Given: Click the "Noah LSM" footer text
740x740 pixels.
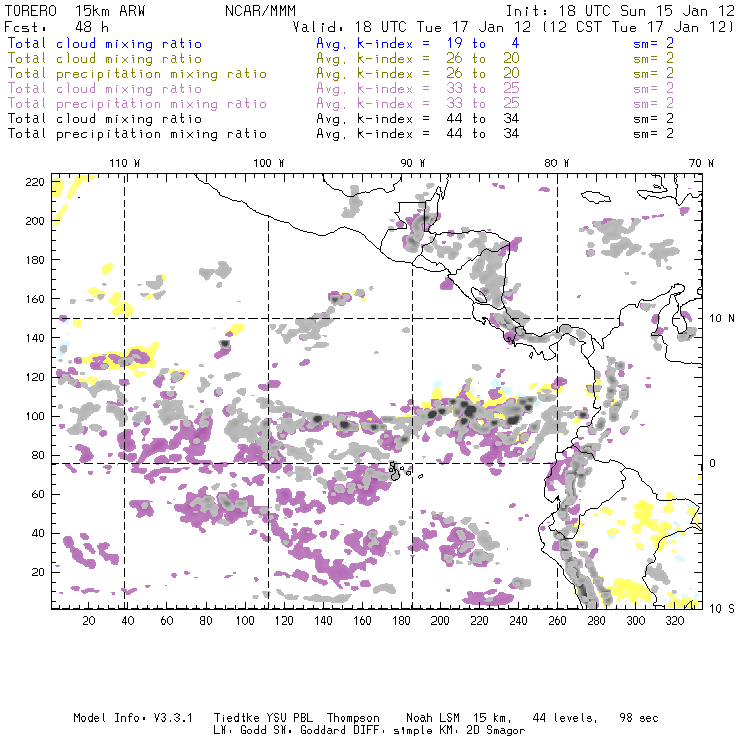Looking at the screenshot, I should [x=433, y=718].
